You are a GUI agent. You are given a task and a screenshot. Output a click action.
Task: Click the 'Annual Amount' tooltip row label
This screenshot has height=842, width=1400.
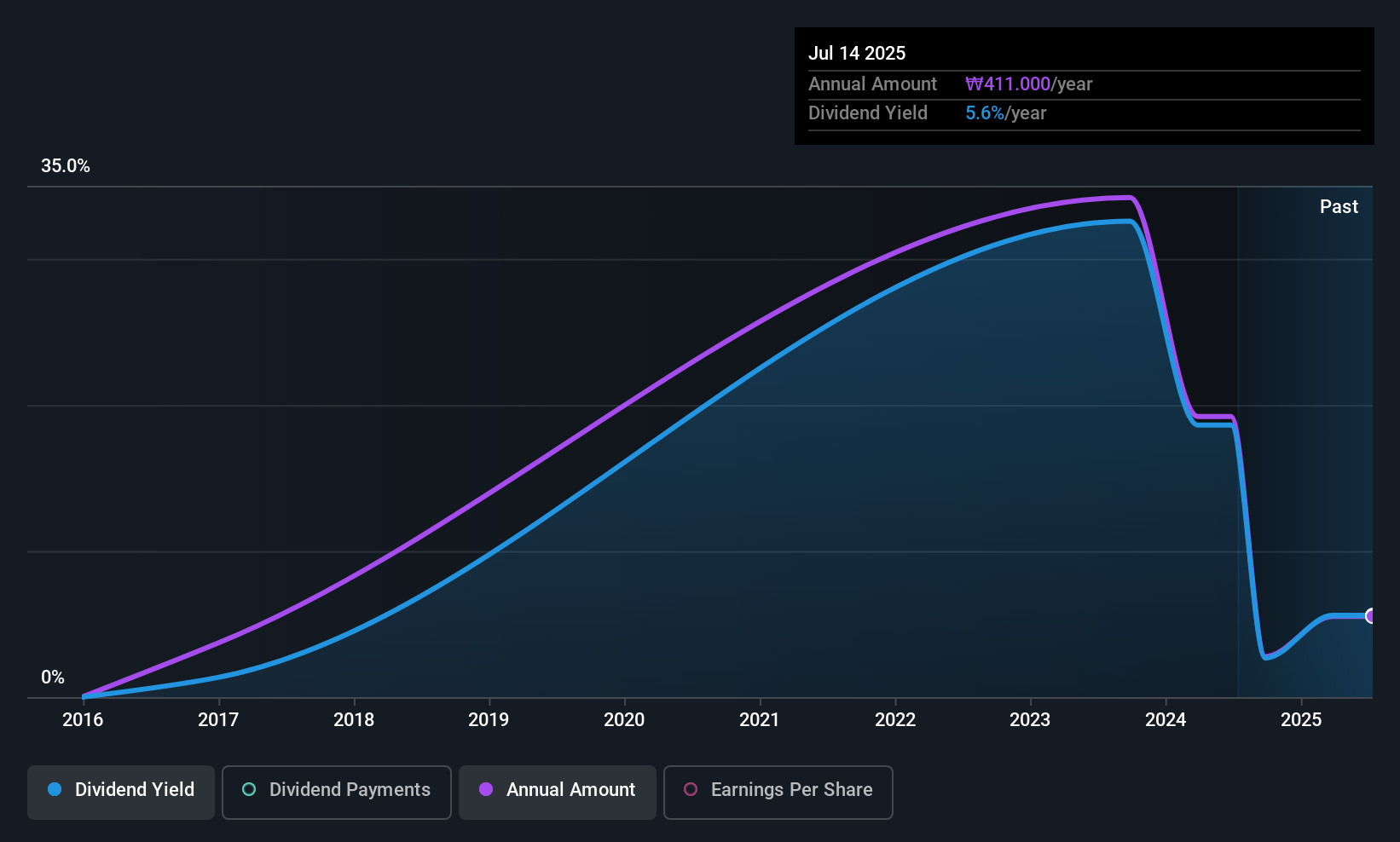click(872, 84)
